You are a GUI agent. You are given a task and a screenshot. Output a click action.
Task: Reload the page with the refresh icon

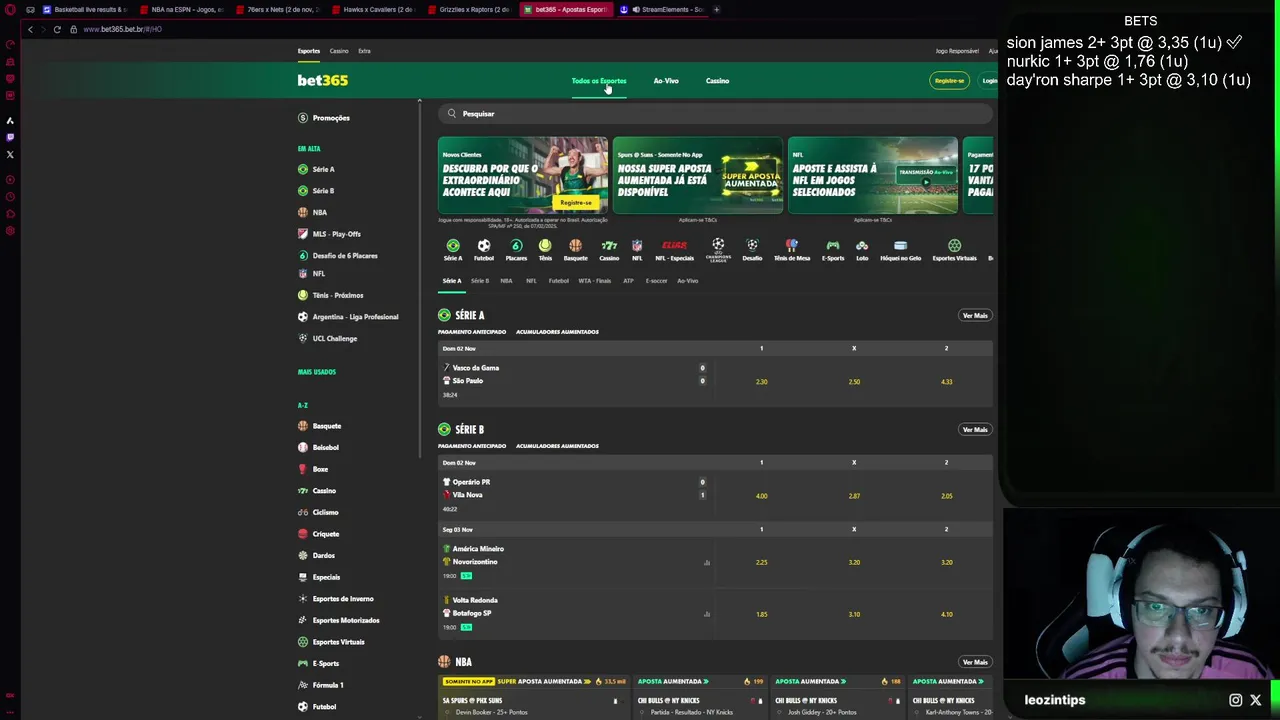click(x=57, y=29)
